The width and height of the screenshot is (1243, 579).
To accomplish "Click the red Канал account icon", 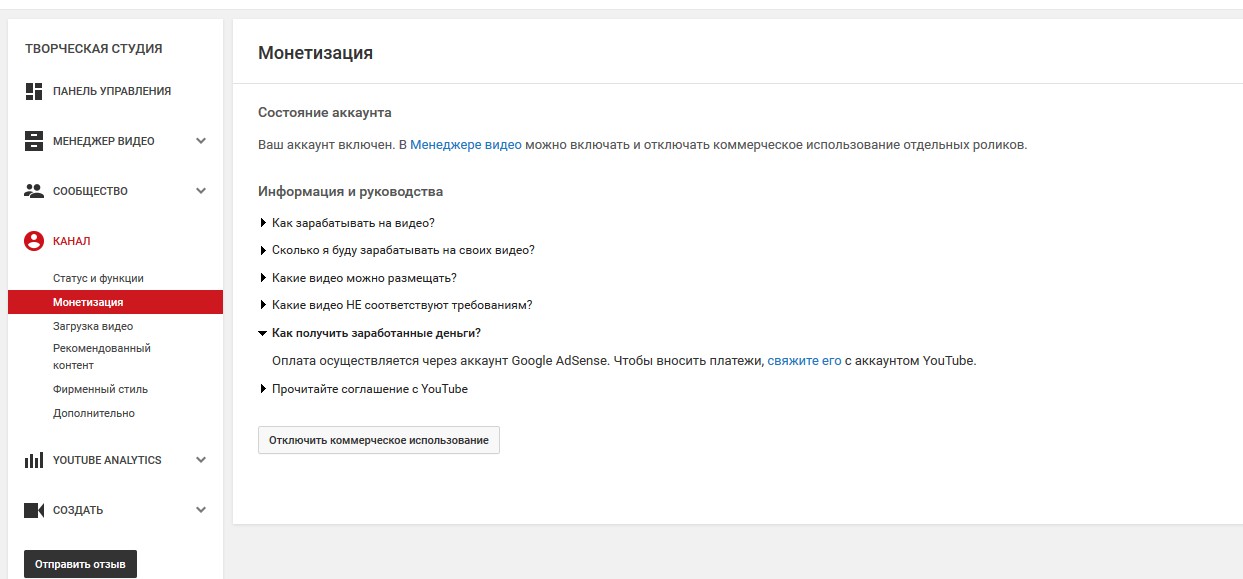I will point(34,241).
